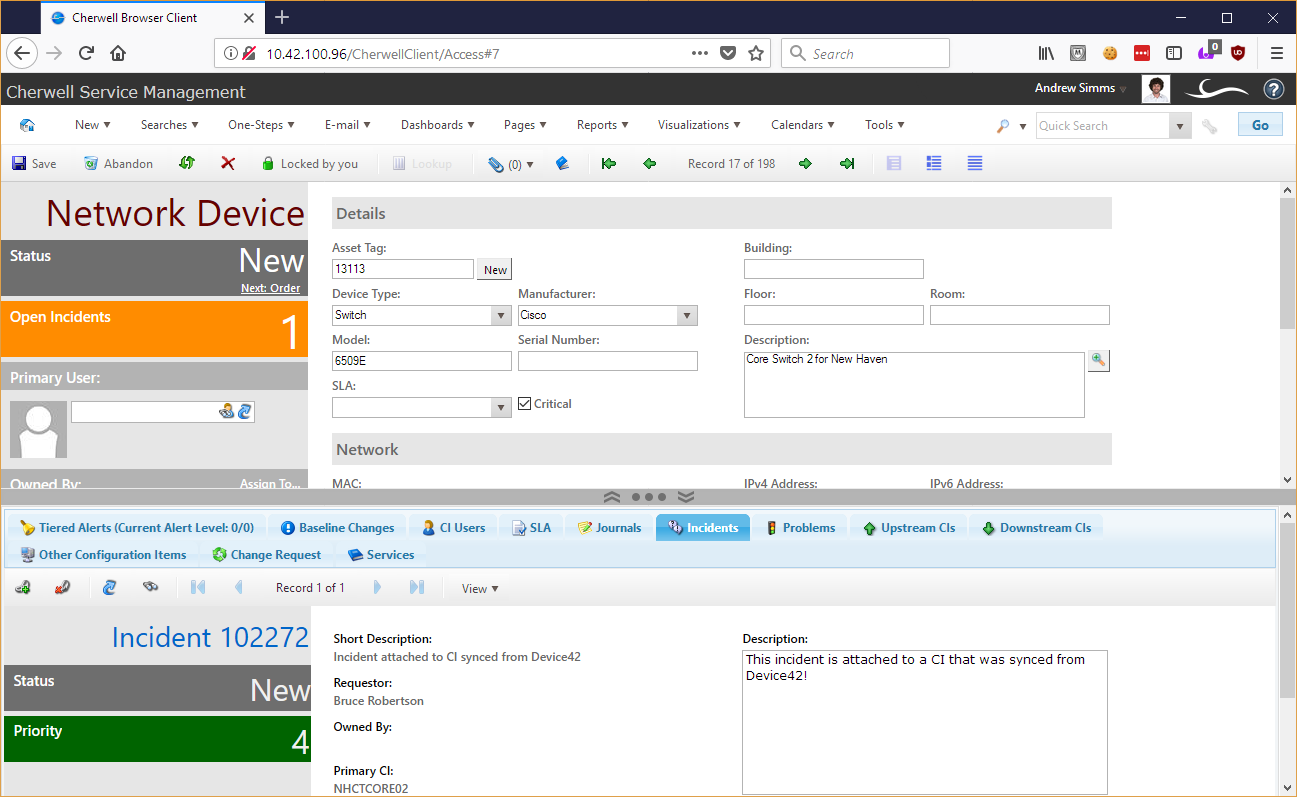Open the Searches menu
Viewport: 1297px width, 797px height.
(x=170, y=125)
